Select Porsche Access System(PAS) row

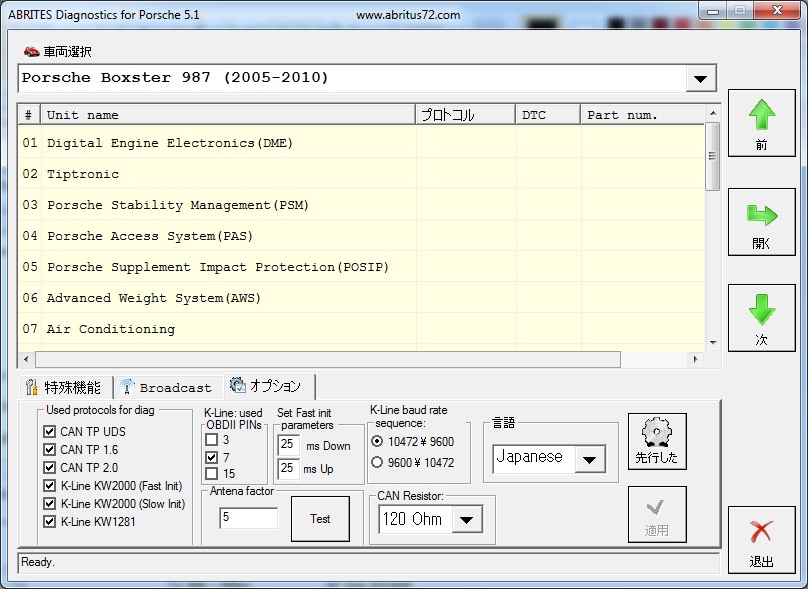361,235
